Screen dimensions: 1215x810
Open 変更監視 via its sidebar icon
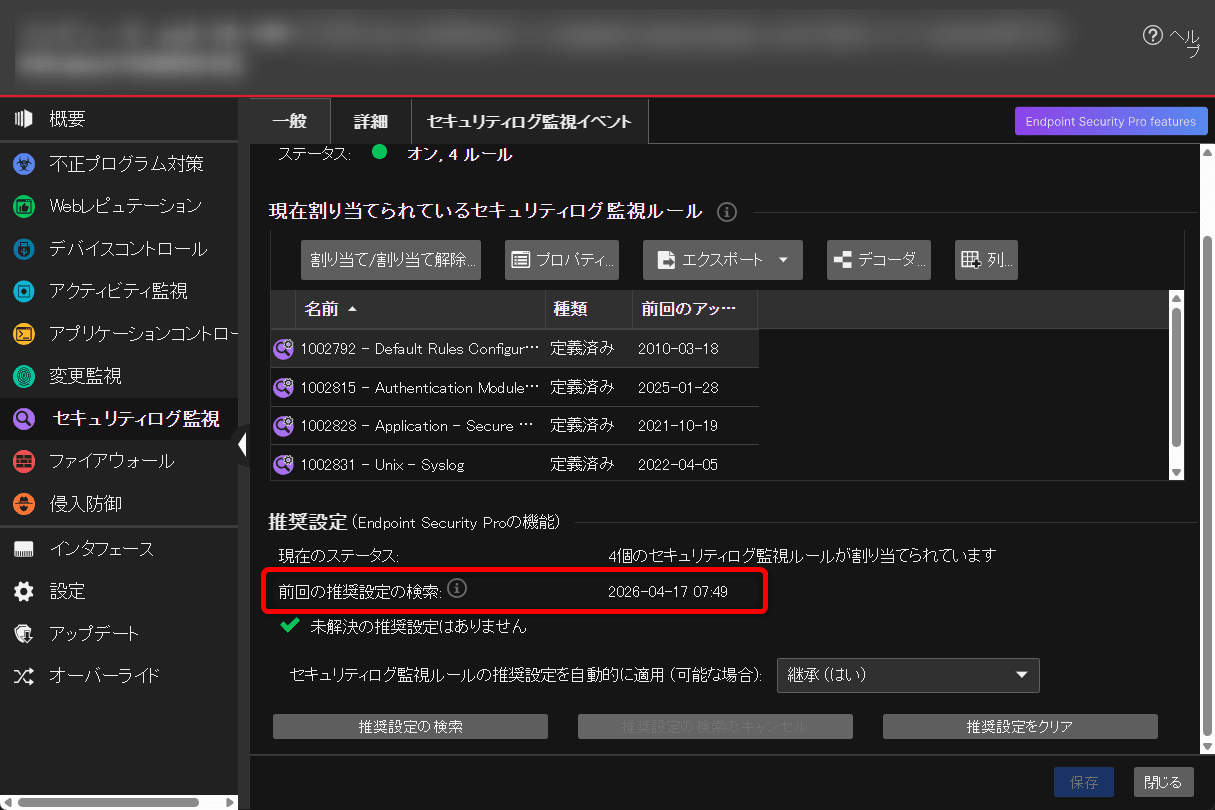pos(22,377)
